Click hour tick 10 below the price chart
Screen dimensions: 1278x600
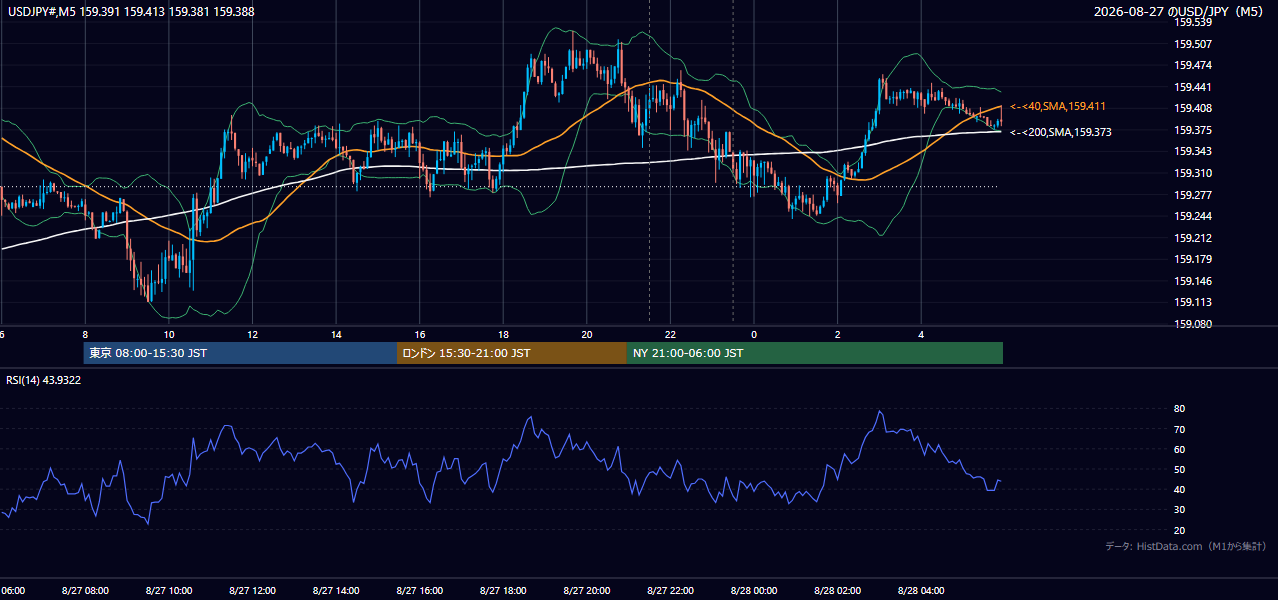169,334
